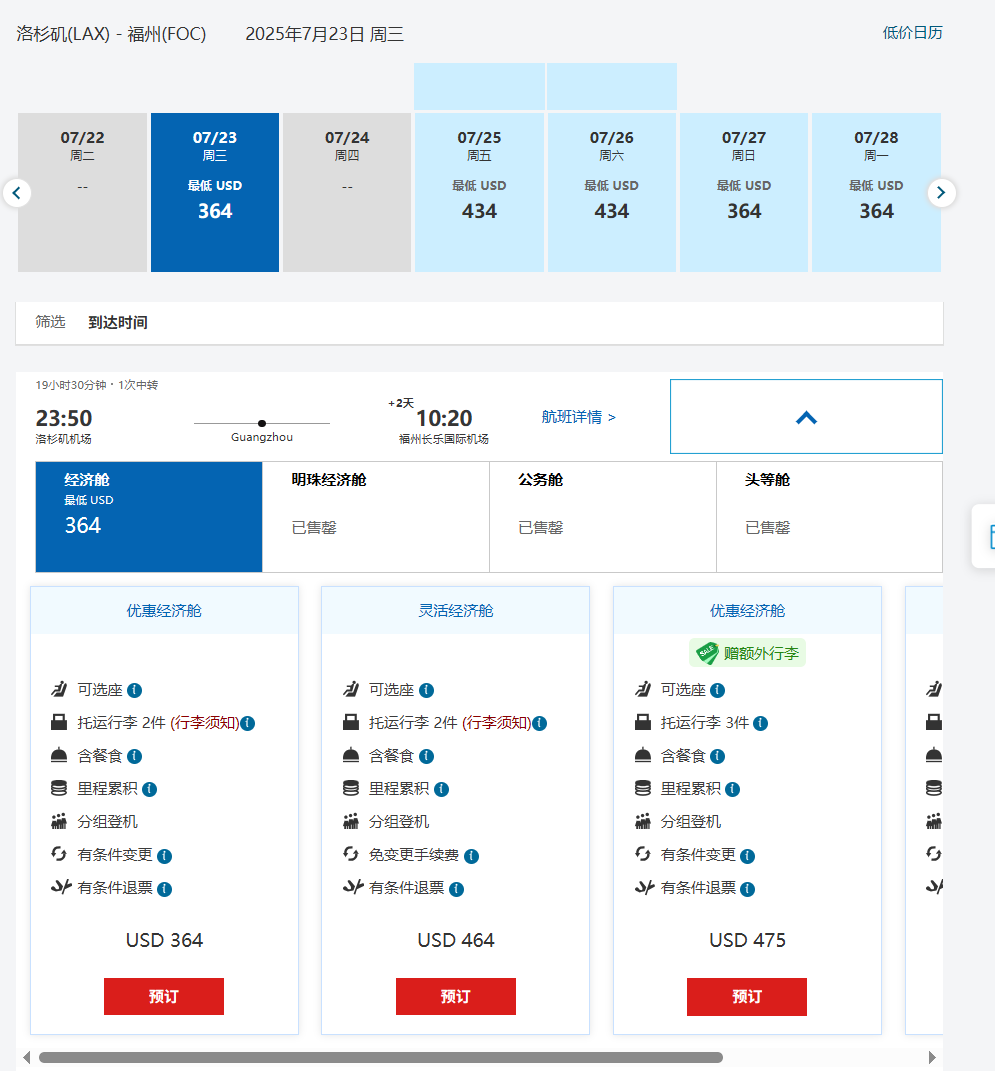
Task: Book the USD 364 优惠经济舱 fare
Action: tap(164, 996)
